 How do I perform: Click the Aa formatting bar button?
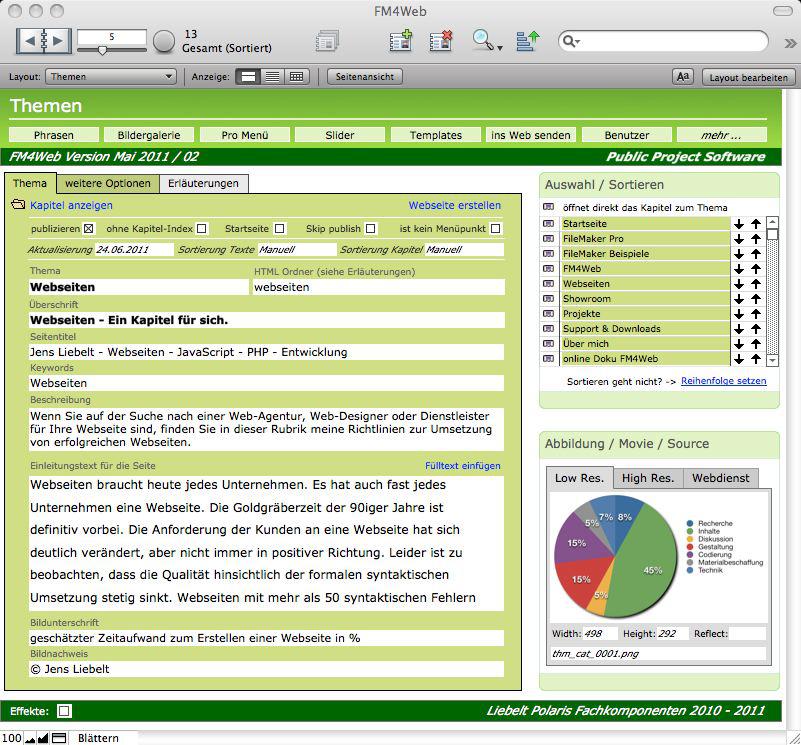pyautogui.click(x=683, y=77)
